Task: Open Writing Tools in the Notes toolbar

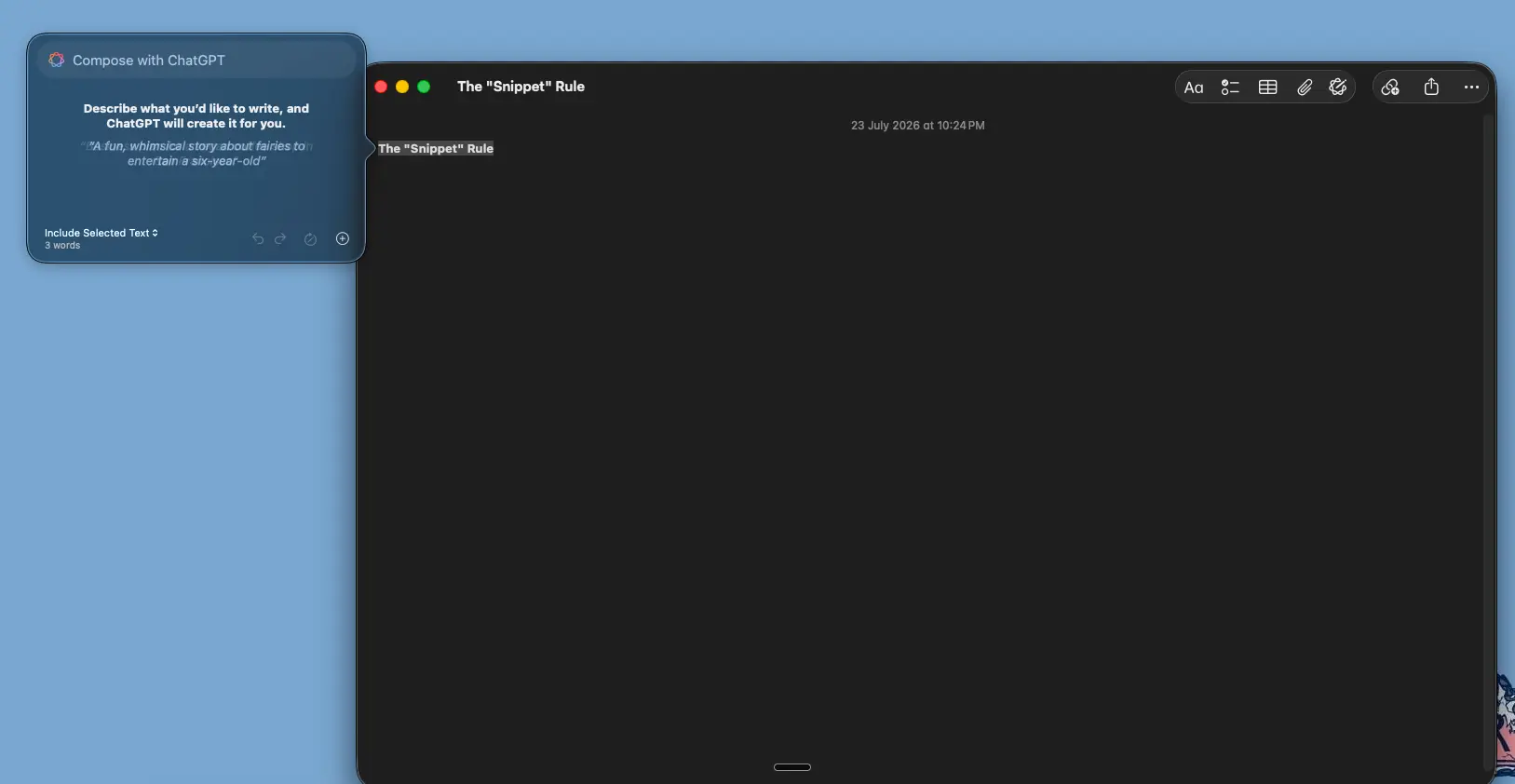Action: point(1338,87)
